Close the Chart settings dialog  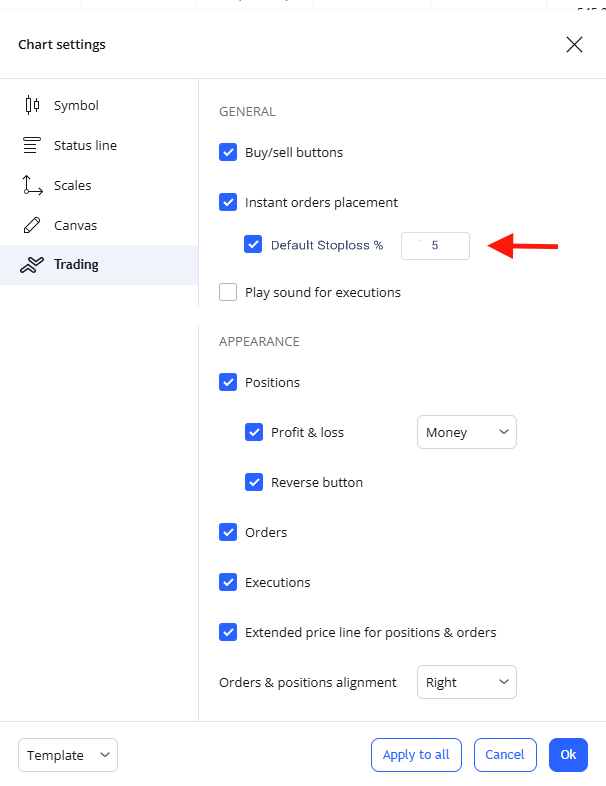(574, 44)
